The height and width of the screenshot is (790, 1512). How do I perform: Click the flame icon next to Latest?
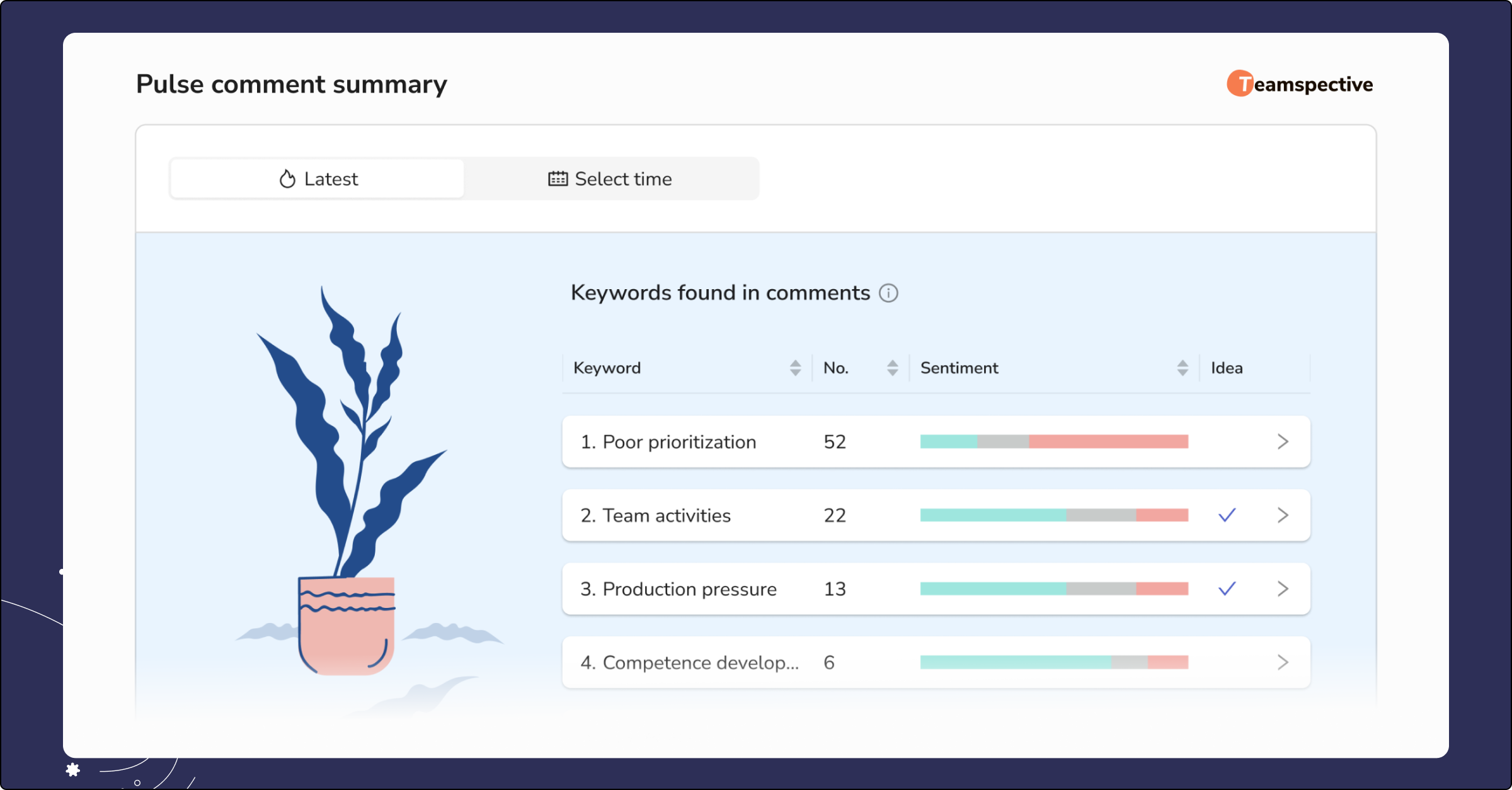point(287,178)
